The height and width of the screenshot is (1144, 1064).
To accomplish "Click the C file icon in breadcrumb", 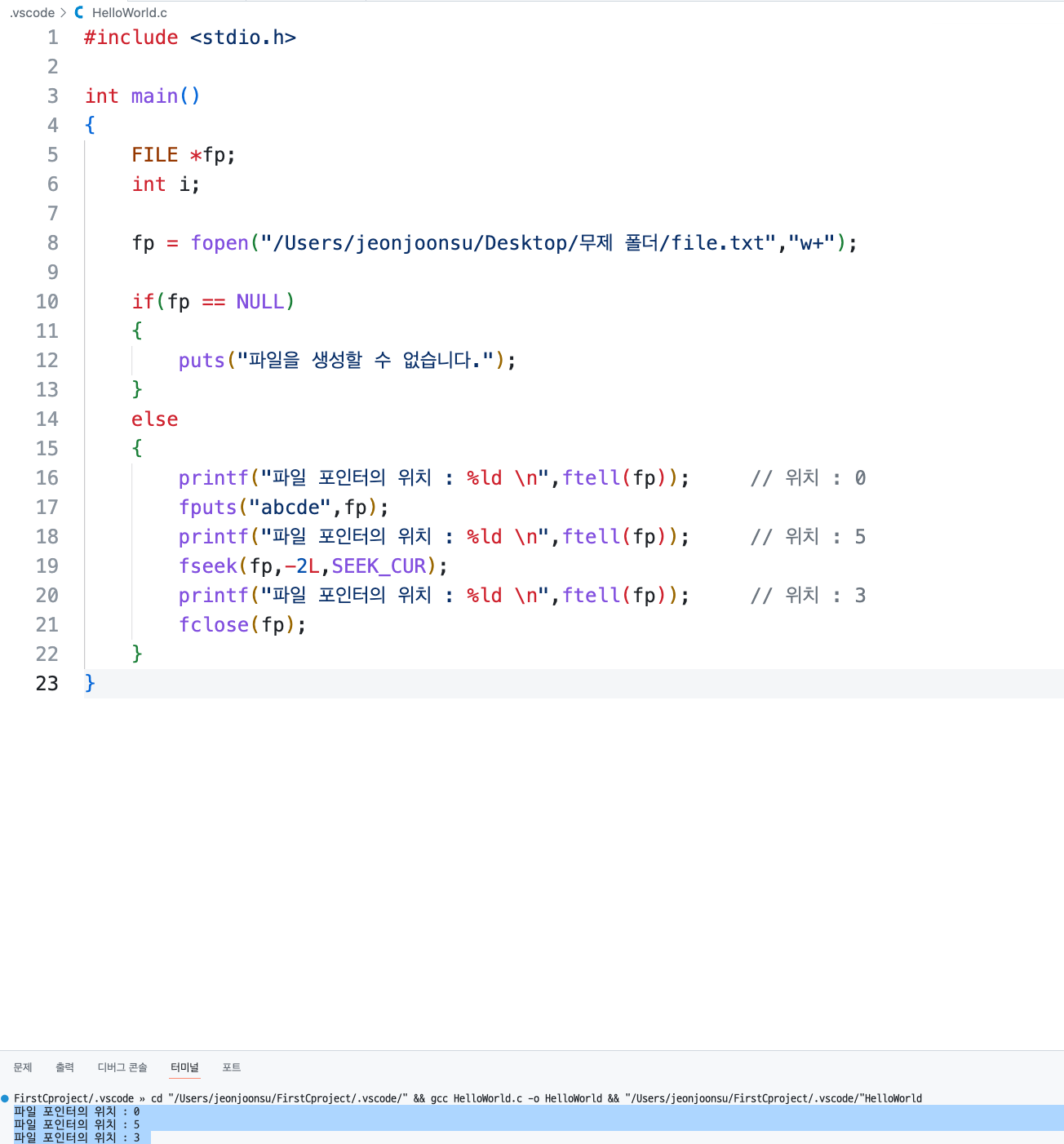I will pyautogui.click(x=79, y=12).
